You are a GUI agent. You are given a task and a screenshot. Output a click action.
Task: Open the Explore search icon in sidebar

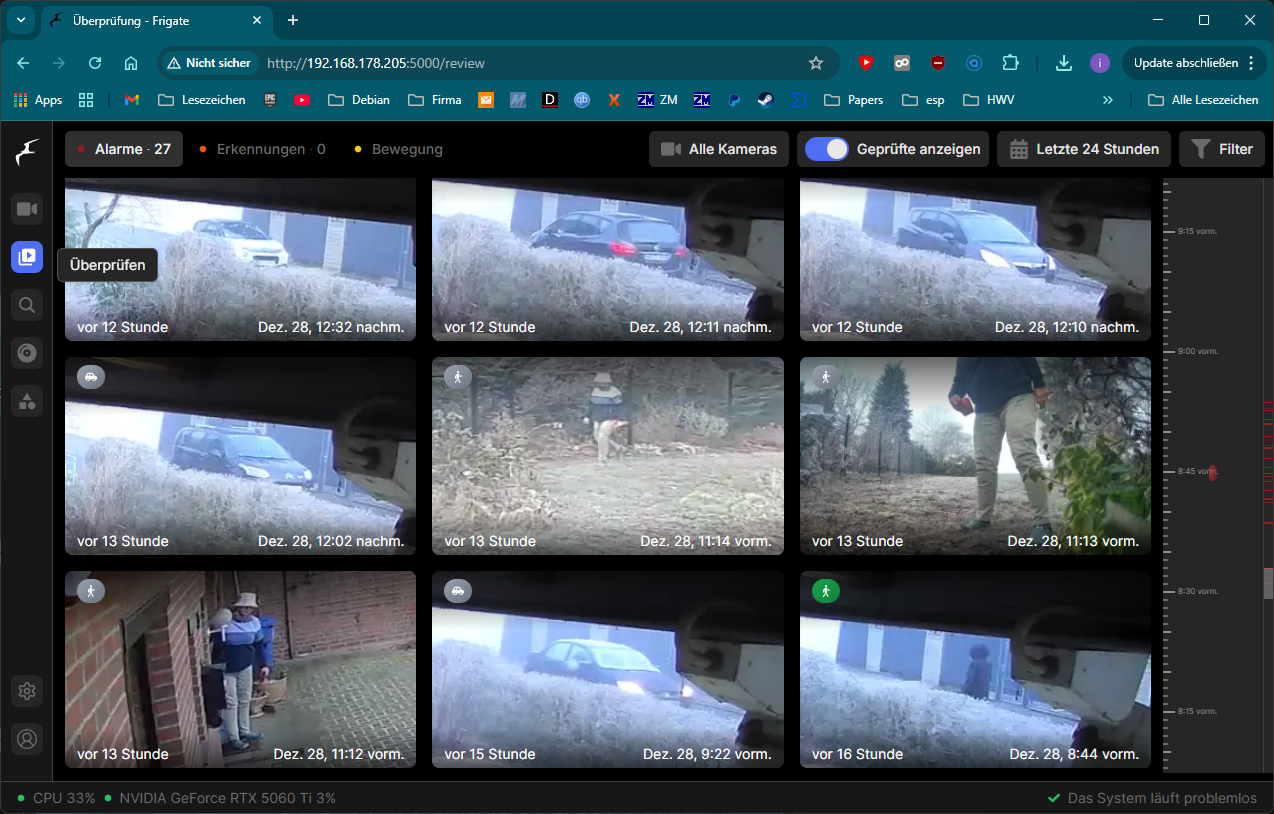click(27, 305)
